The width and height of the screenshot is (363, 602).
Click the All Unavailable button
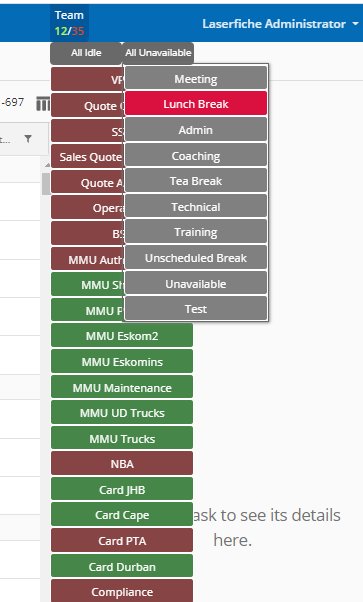158,53
